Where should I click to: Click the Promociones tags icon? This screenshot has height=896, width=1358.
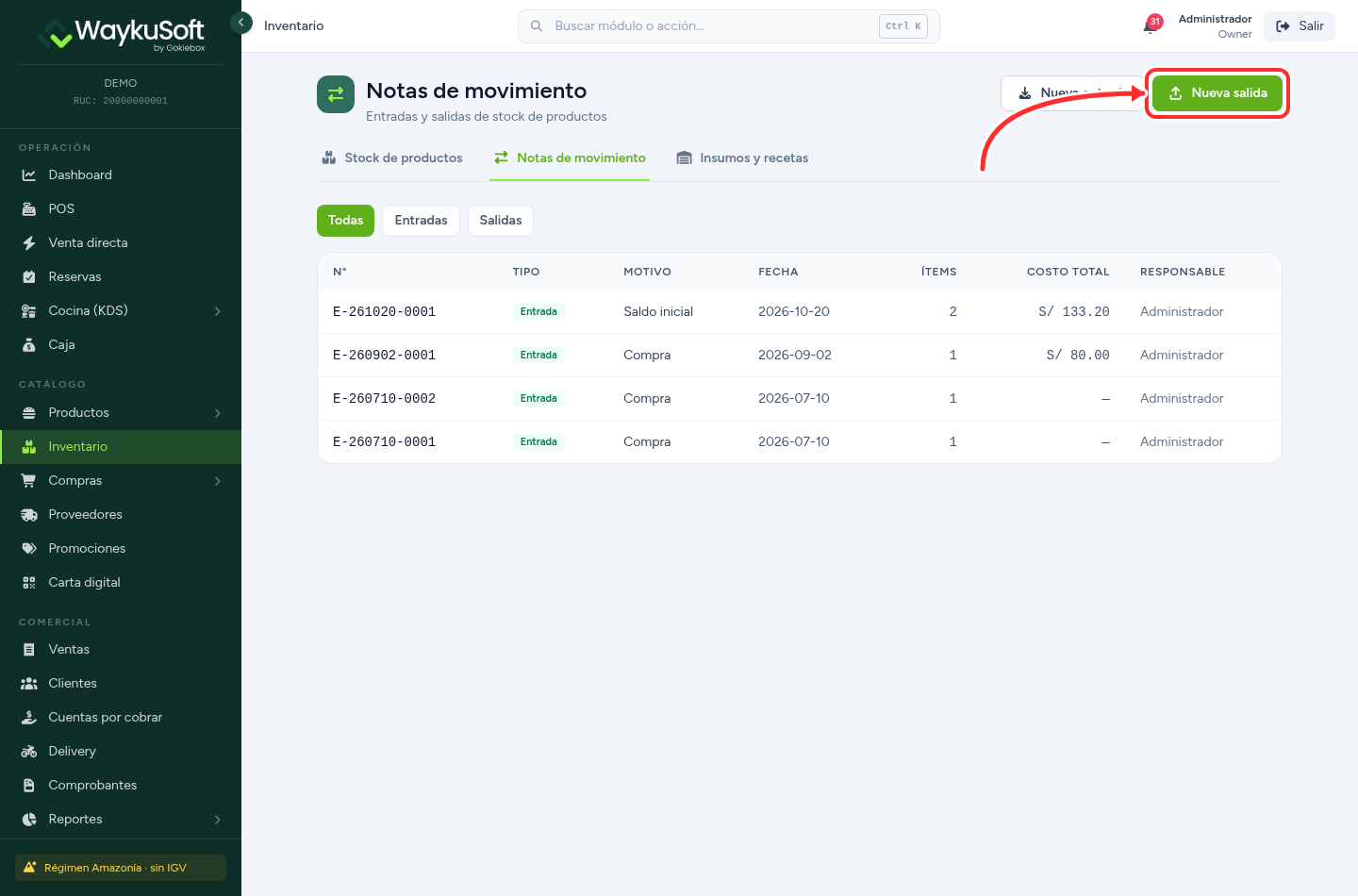click(29, 549)
